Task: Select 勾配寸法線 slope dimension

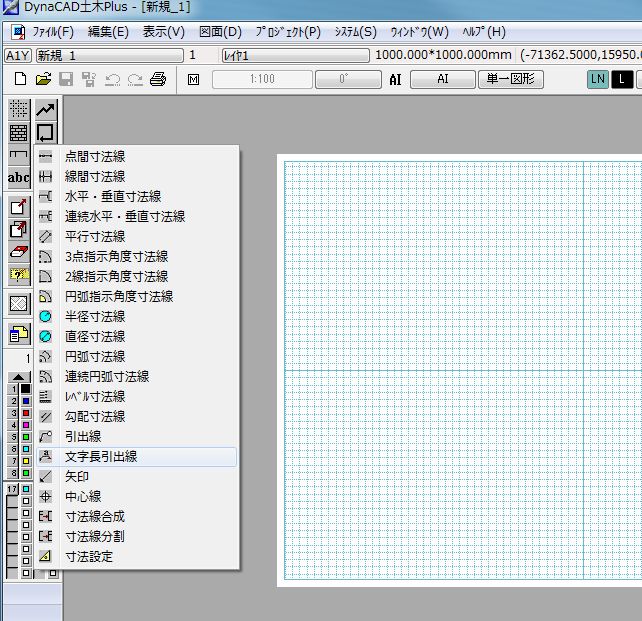Action: pyautogui.click(x=137, y=417)
